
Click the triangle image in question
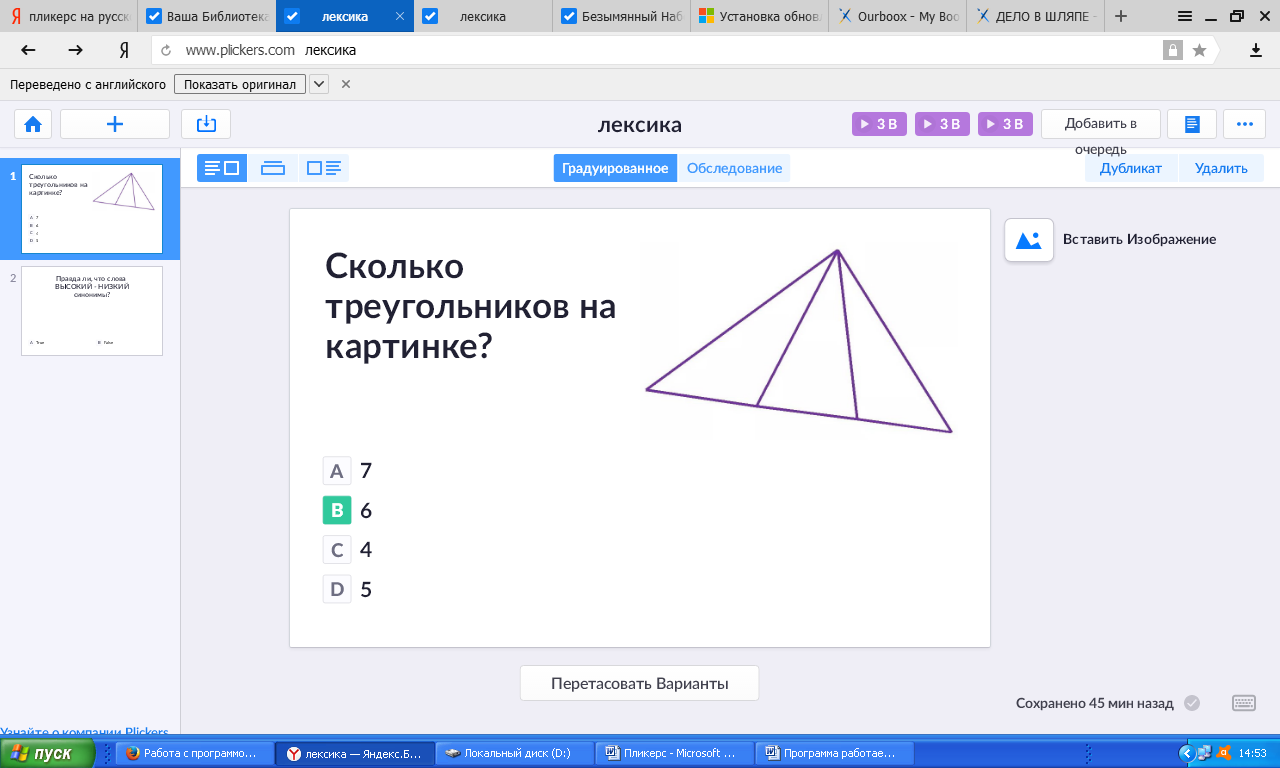(x=799, y=341)
